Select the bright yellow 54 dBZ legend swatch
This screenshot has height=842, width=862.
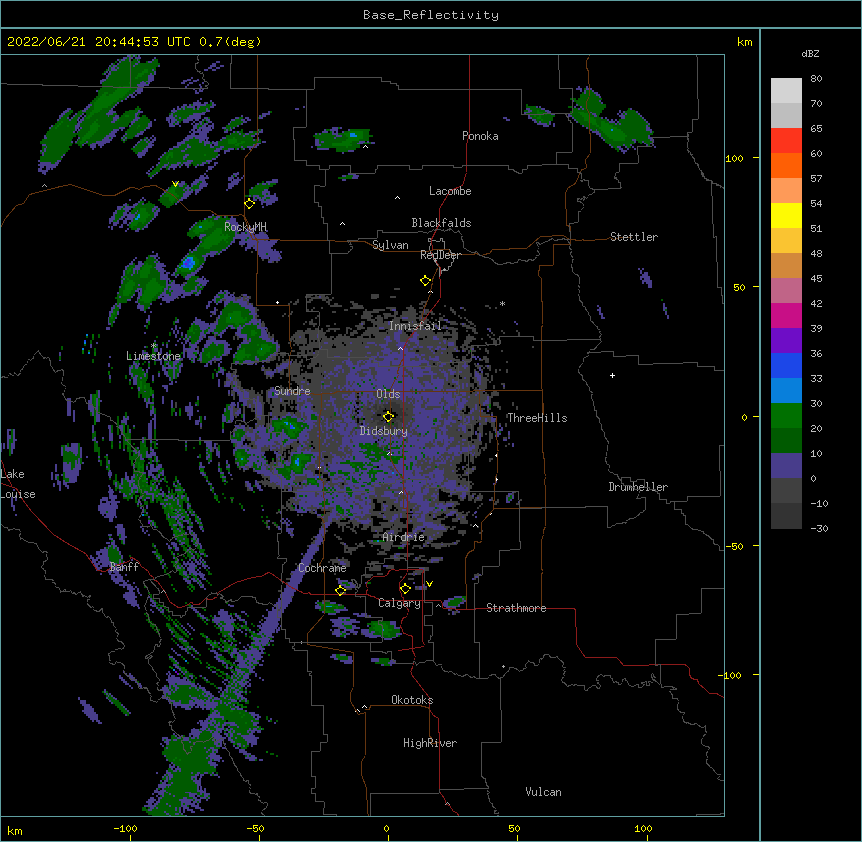(x=786, y=215)
